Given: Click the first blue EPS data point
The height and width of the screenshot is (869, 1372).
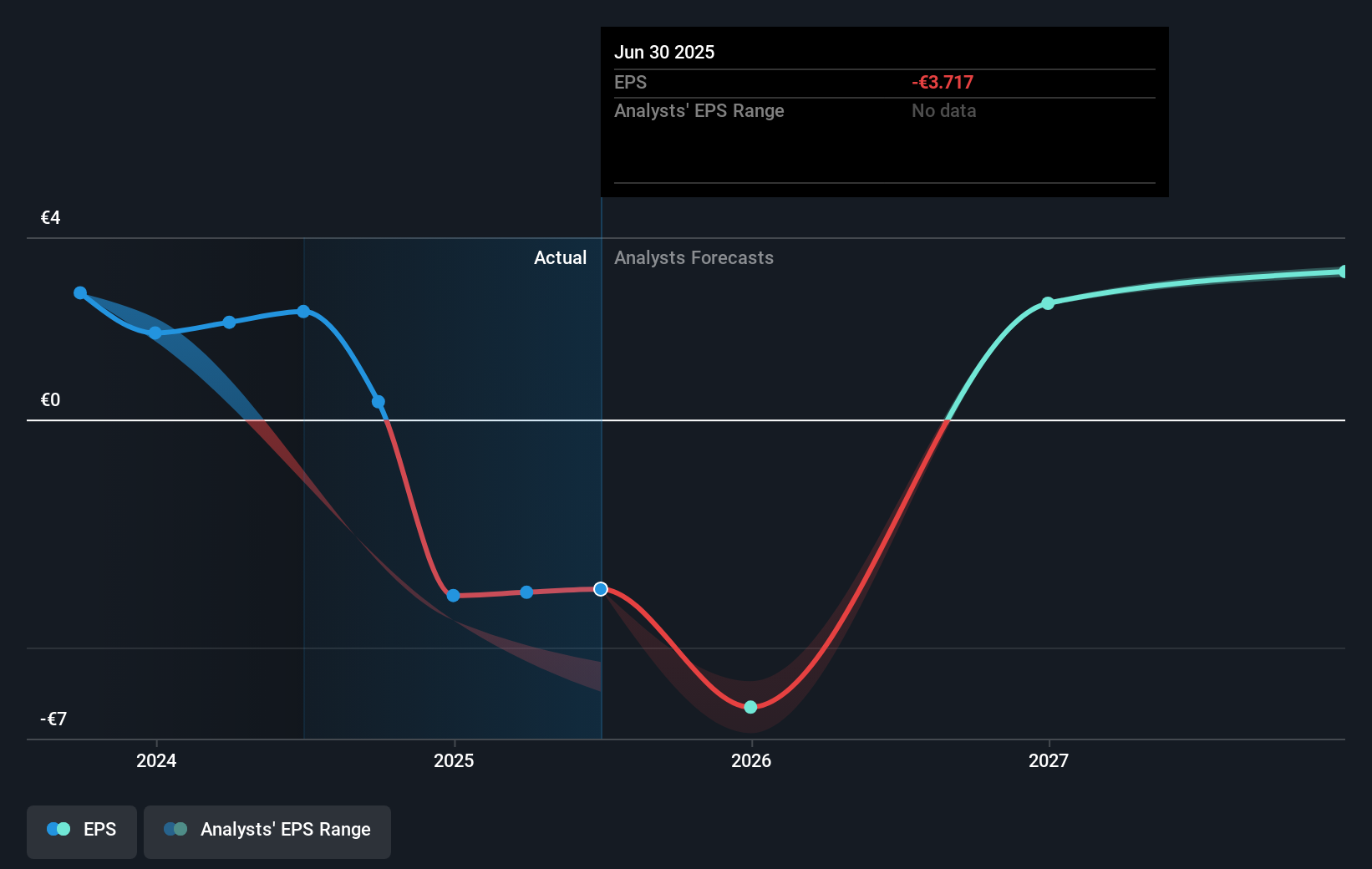Looking at the screenshot, I should 79,292.
